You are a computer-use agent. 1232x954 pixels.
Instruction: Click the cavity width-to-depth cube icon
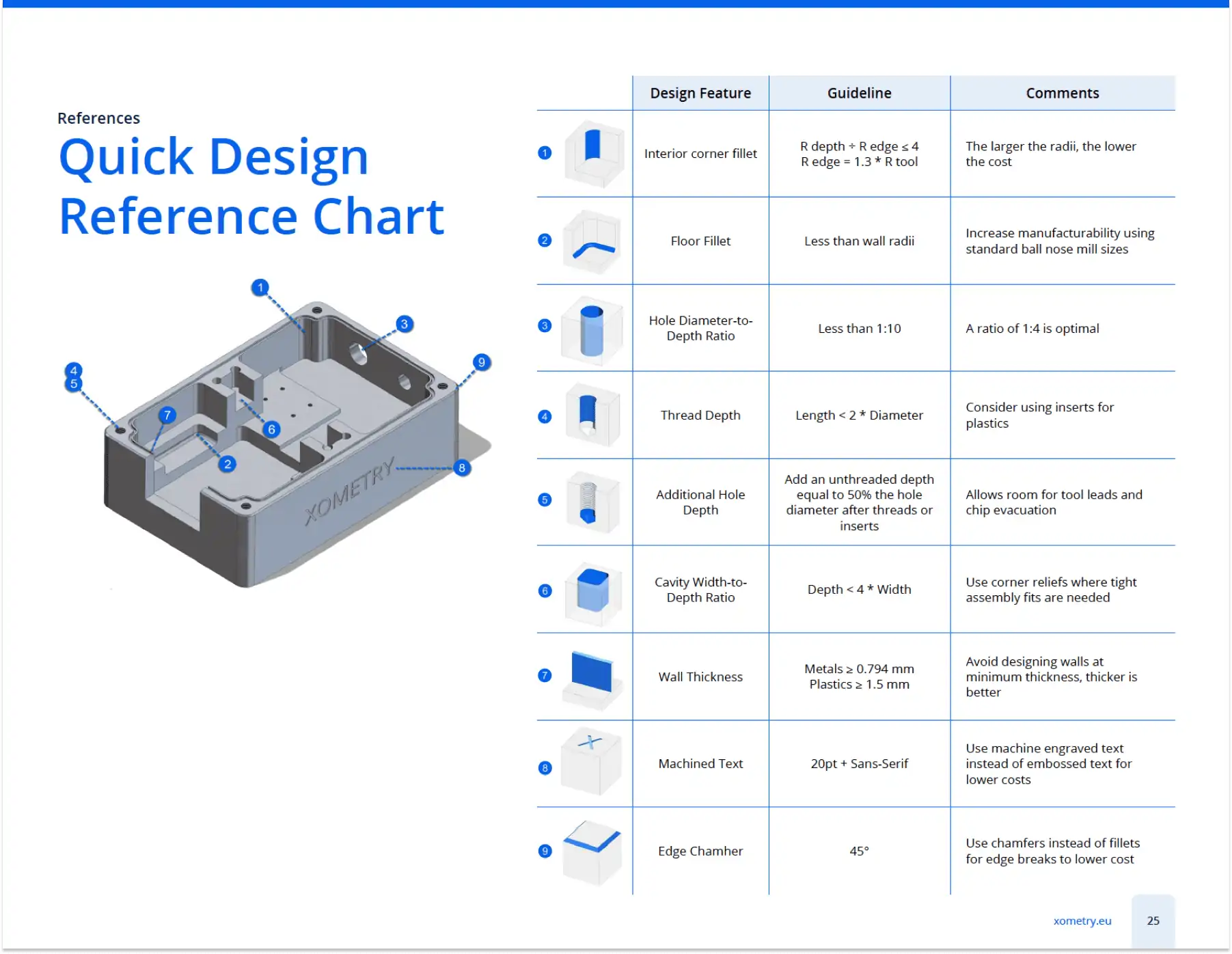pyautogui.click(x=593, y=593)
